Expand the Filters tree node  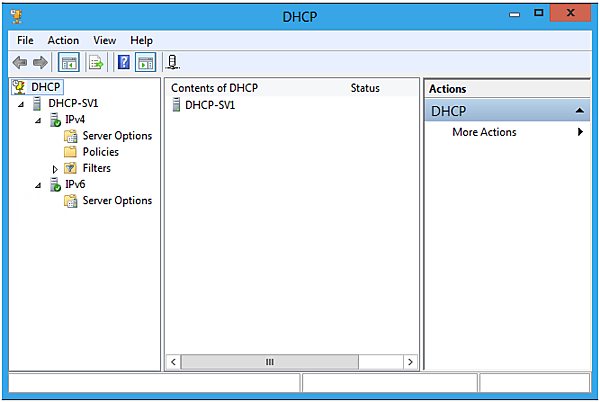(x=55, y=169)
